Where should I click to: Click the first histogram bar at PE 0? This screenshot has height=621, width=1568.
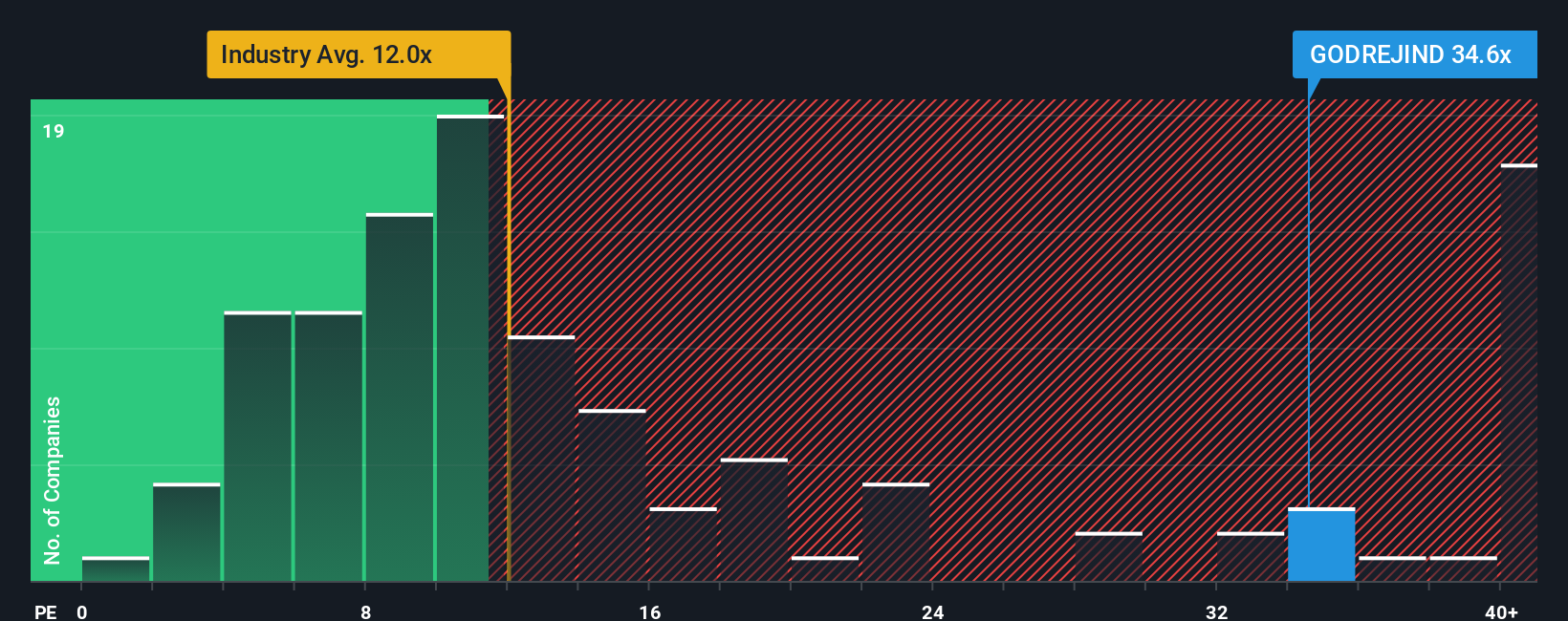pyautogui.click(x=116, y=569)
